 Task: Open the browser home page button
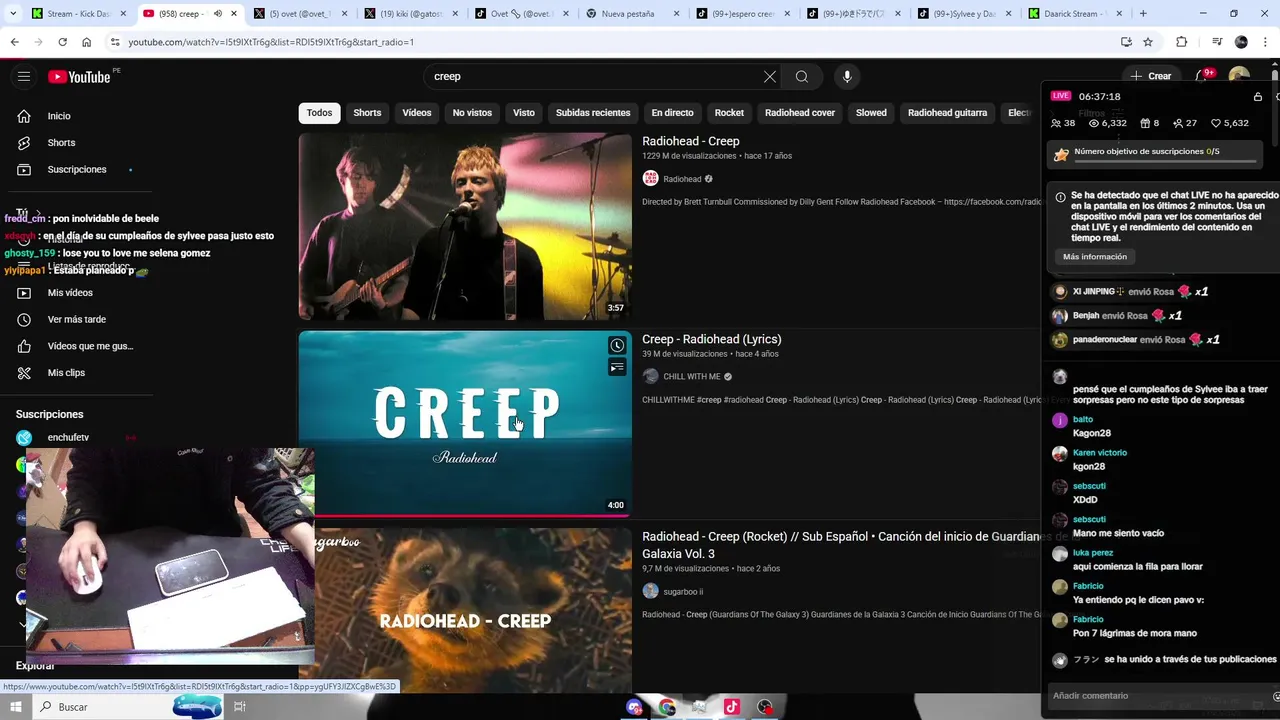pos(86,42)
